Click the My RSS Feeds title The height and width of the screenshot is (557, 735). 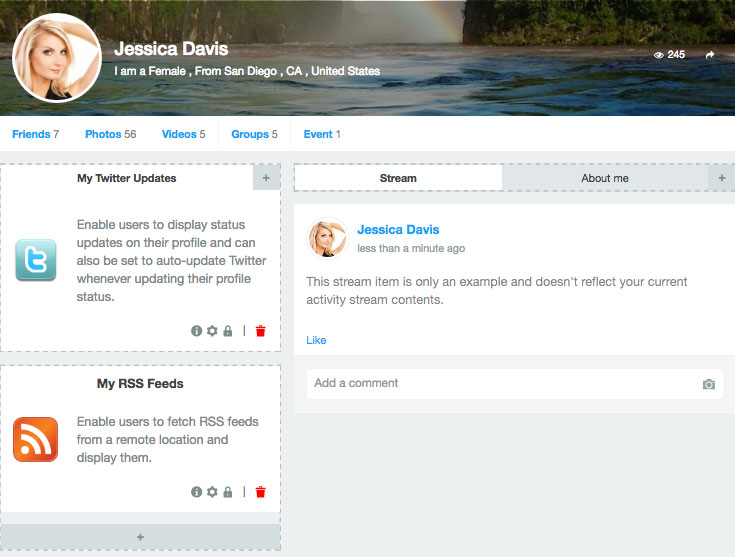[x=140, y=384]
